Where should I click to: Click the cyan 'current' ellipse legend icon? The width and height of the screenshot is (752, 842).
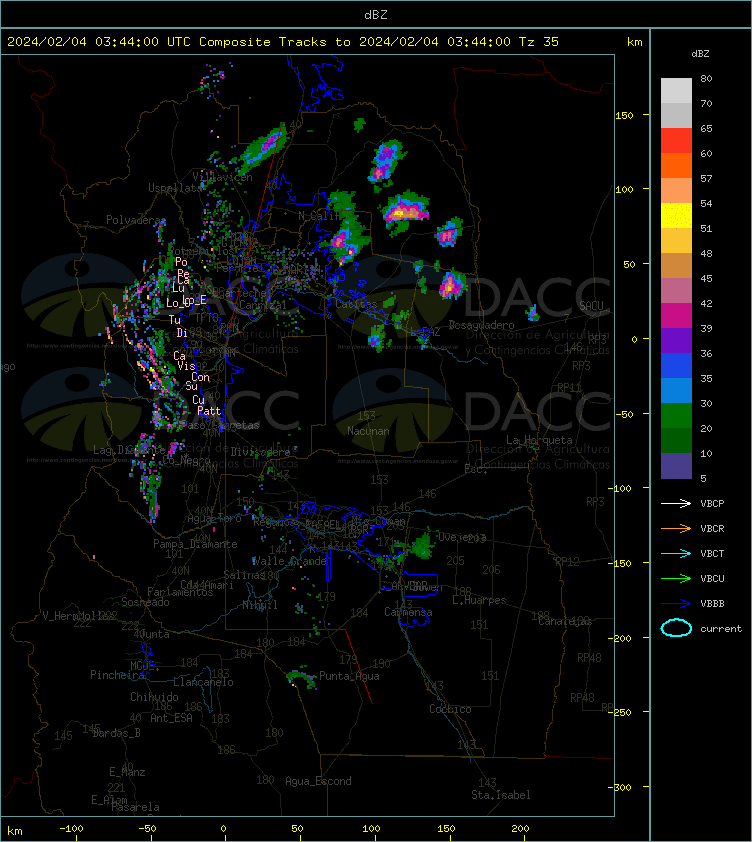click(x=676, y=628)
